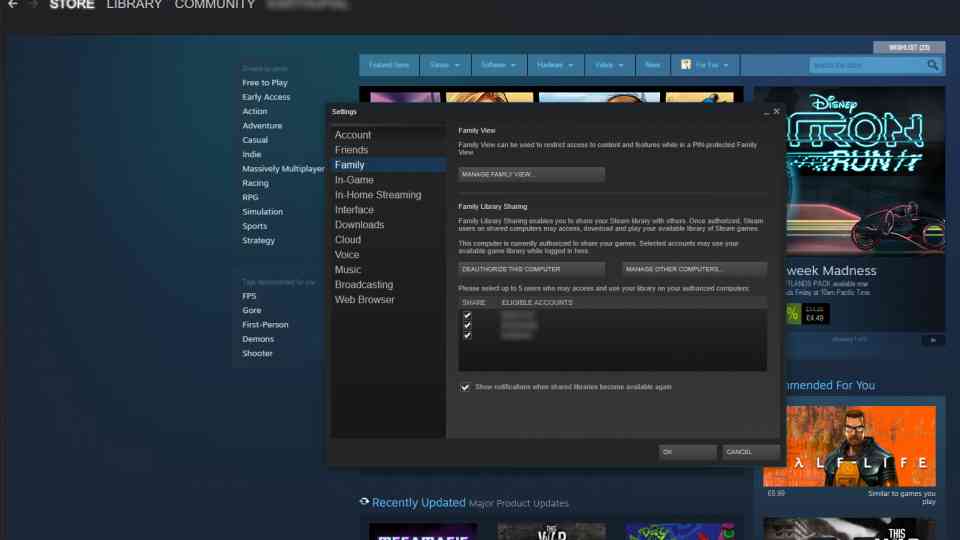Select Cloud settings category

point(388,240)
